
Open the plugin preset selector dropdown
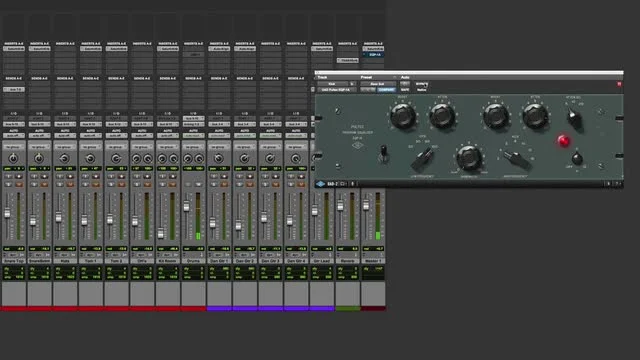378,84
